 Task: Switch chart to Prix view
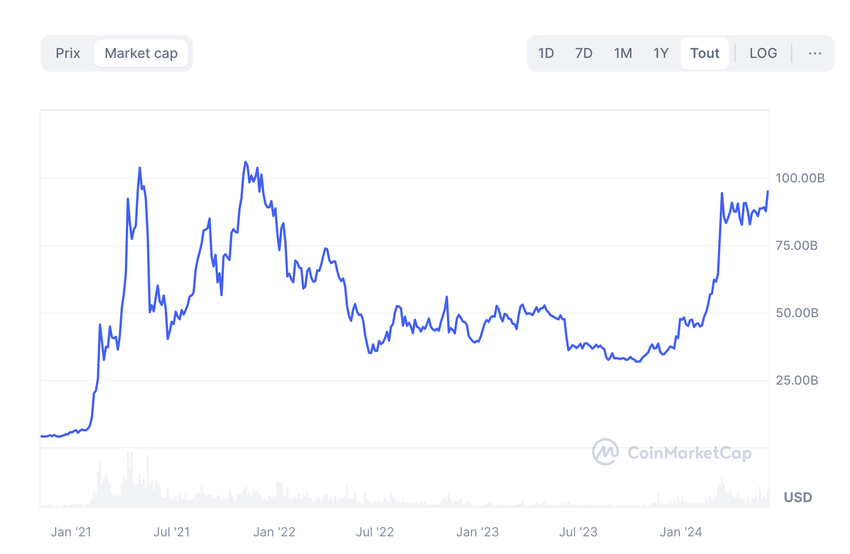tap(68, 53)
